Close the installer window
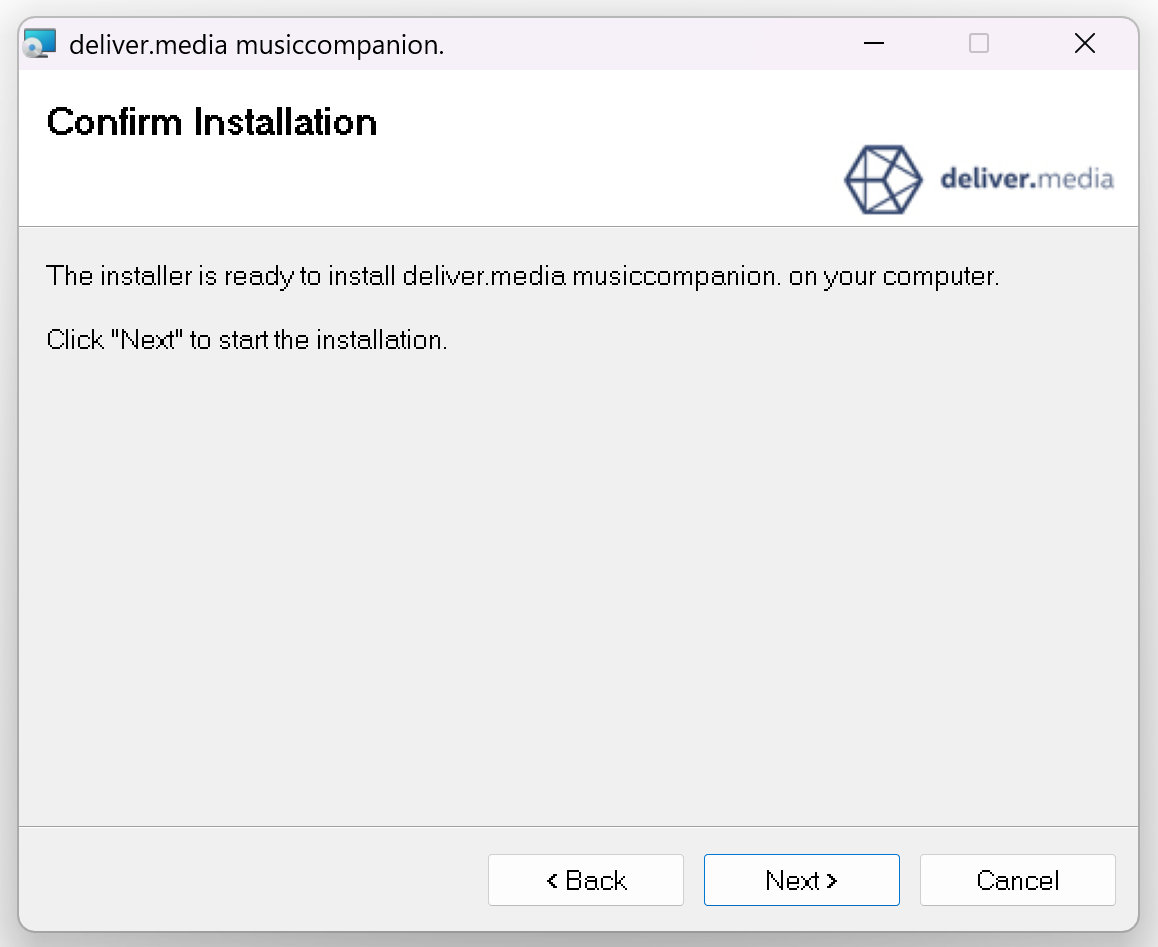 pos(1084,44)
